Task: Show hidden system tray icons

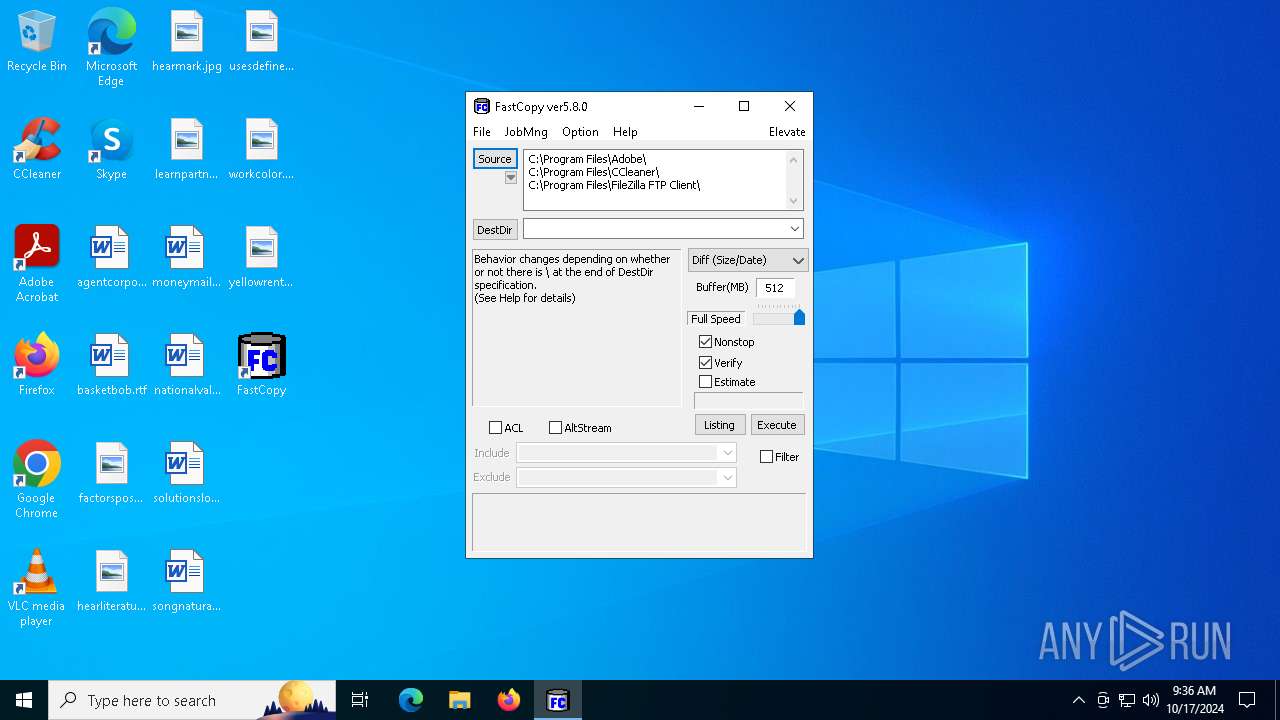Action: [1078, 700]
